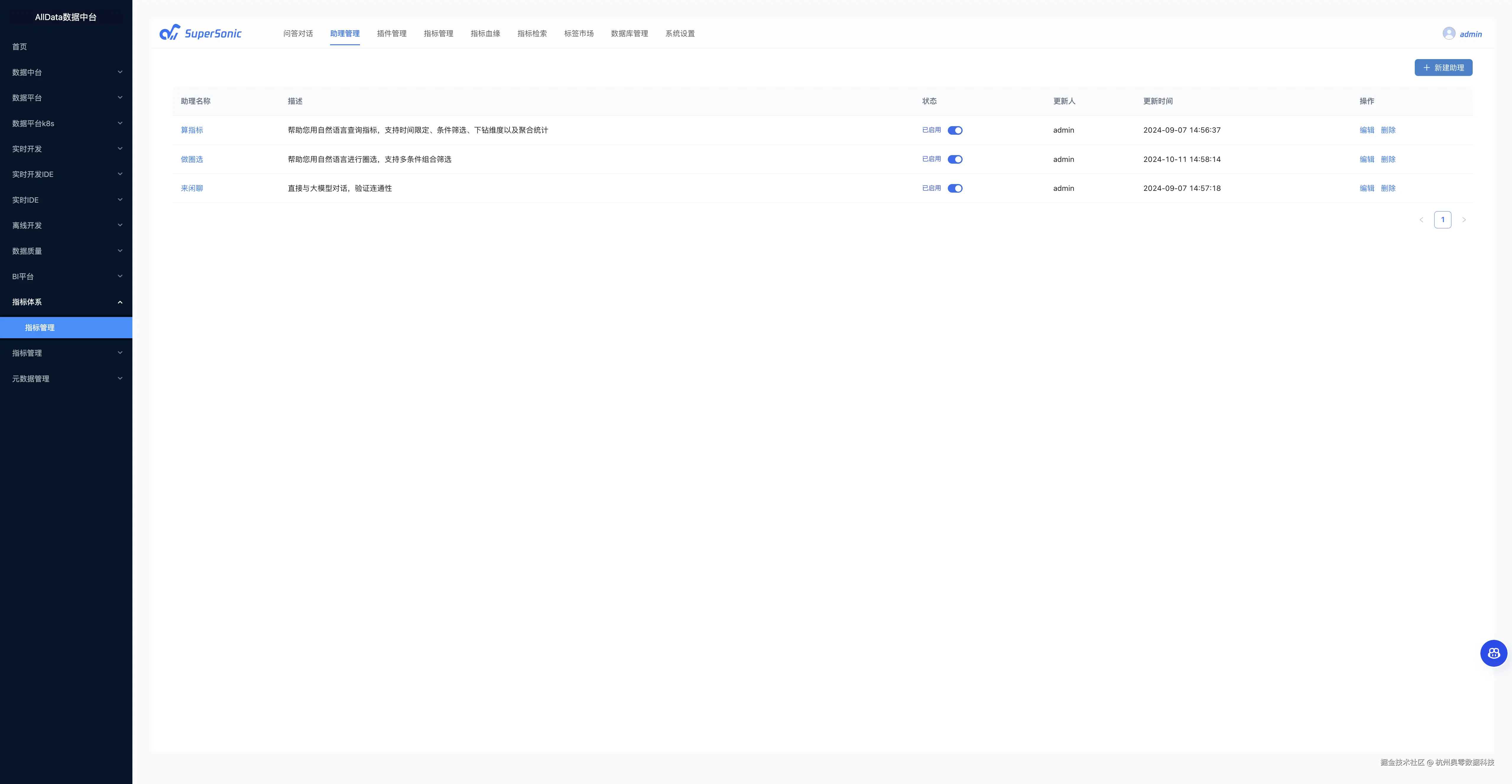Expand the 数据中台 sidebar menu
This screenshot has height=784, width=1512.
click(66, 72)
